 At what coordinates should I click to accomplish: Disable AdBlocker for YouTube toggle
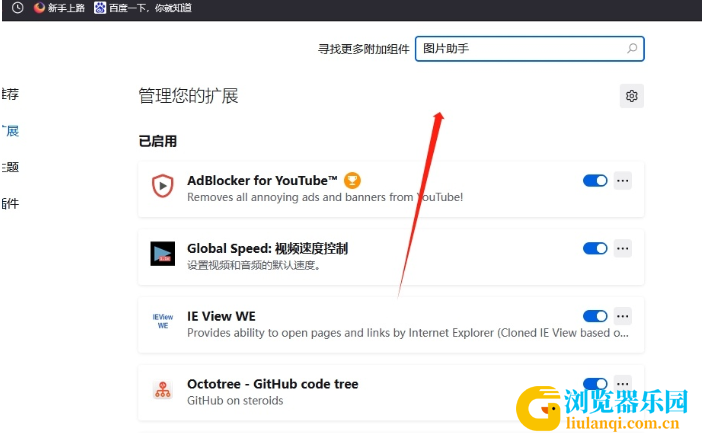click(x=595, y=180)
